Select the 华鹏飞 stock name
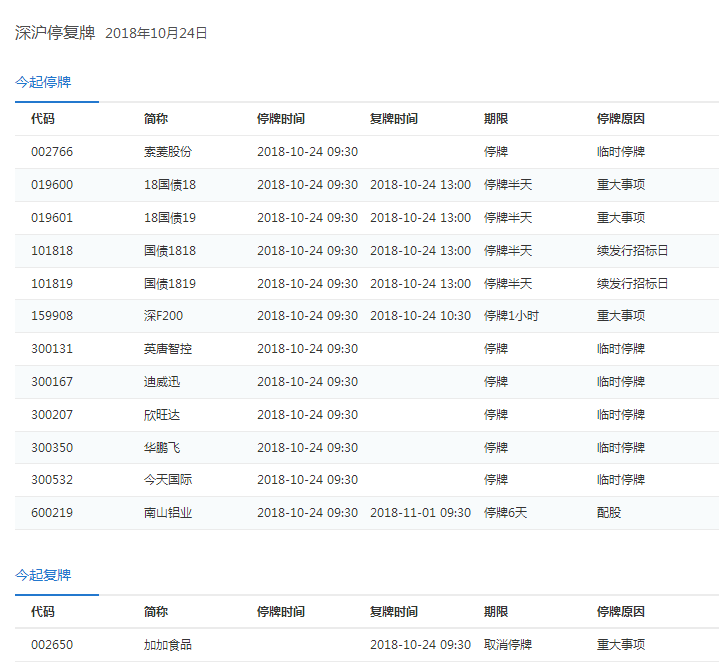This screenshot has width=719, height=664. 162,448
